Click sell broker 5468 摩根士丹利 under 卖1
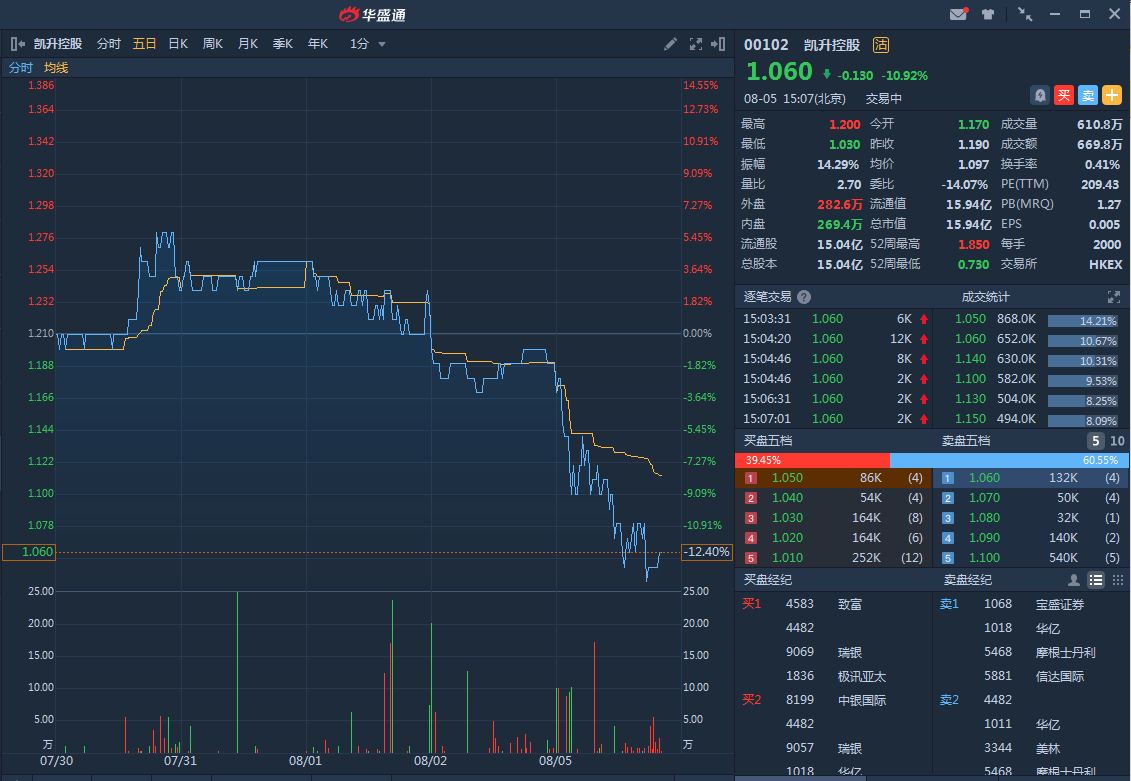 pos(1039,652)
